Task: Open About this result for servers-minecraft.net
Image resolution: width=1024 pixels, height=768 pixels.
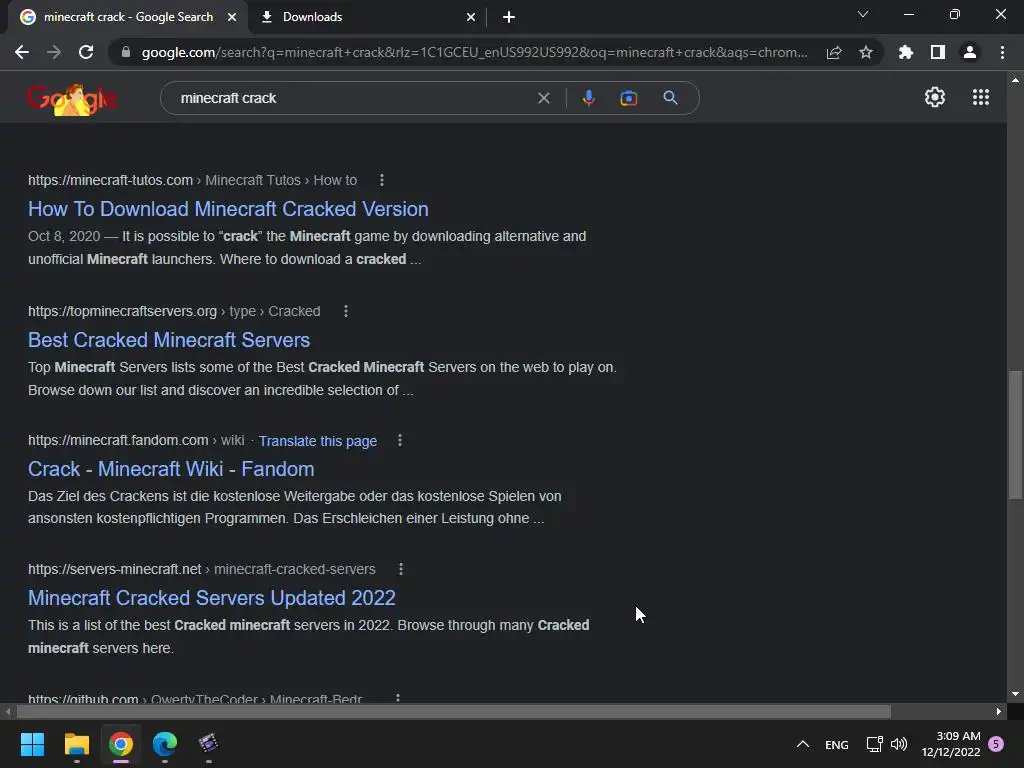Action: point(400,569)
